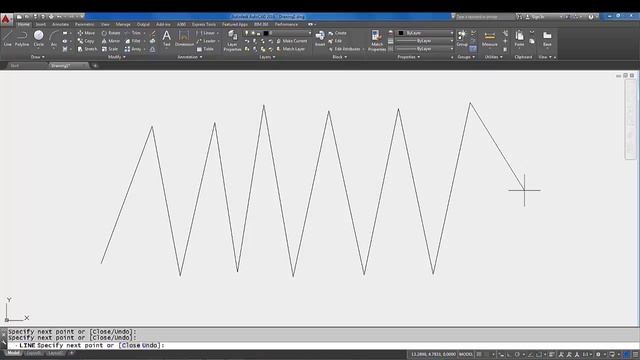Switch to the Model layout tab
The width and height of the screenshot is (640, 360).
[13, 353]
